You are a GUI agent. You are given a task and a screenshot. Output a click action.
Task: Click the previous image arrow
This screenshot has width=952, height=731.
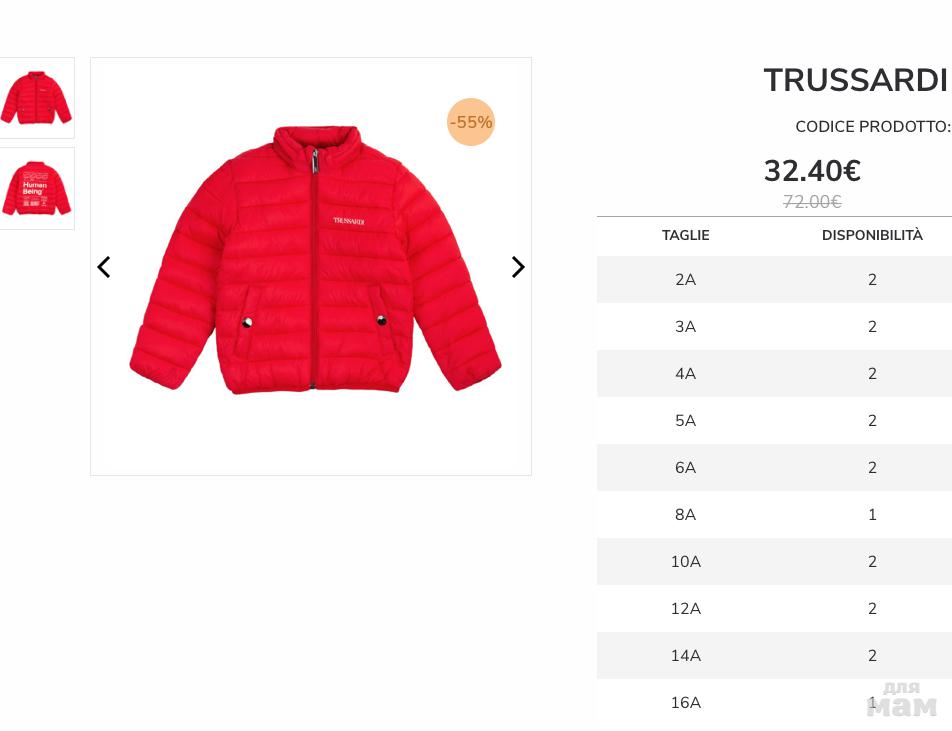click(x=104, y=267)
